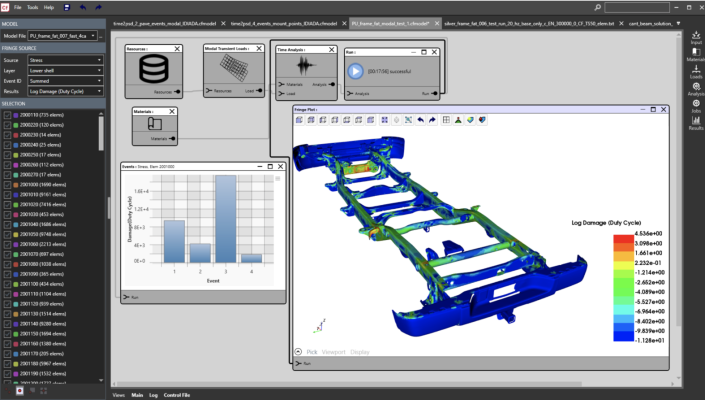Open the Tools menu
The height and width of the screenshot is (400, 705).
click(33, 6)
